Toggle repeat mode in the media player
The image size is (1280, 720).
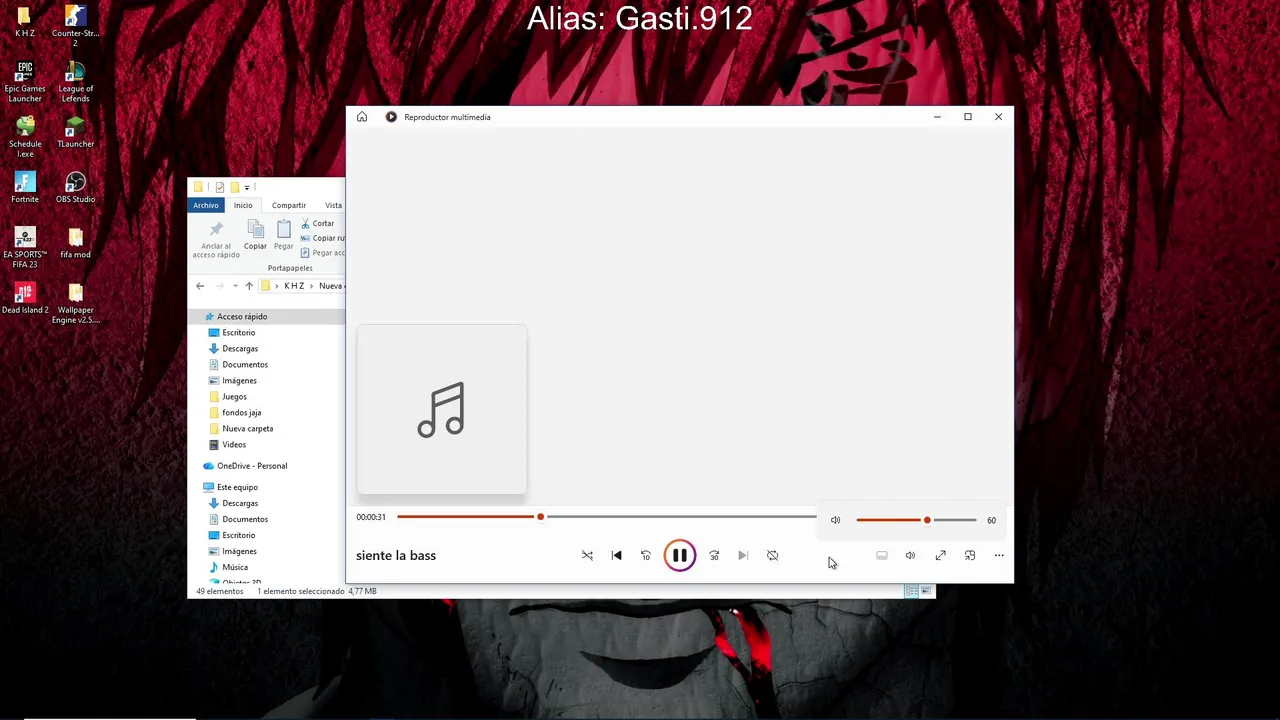772,555
